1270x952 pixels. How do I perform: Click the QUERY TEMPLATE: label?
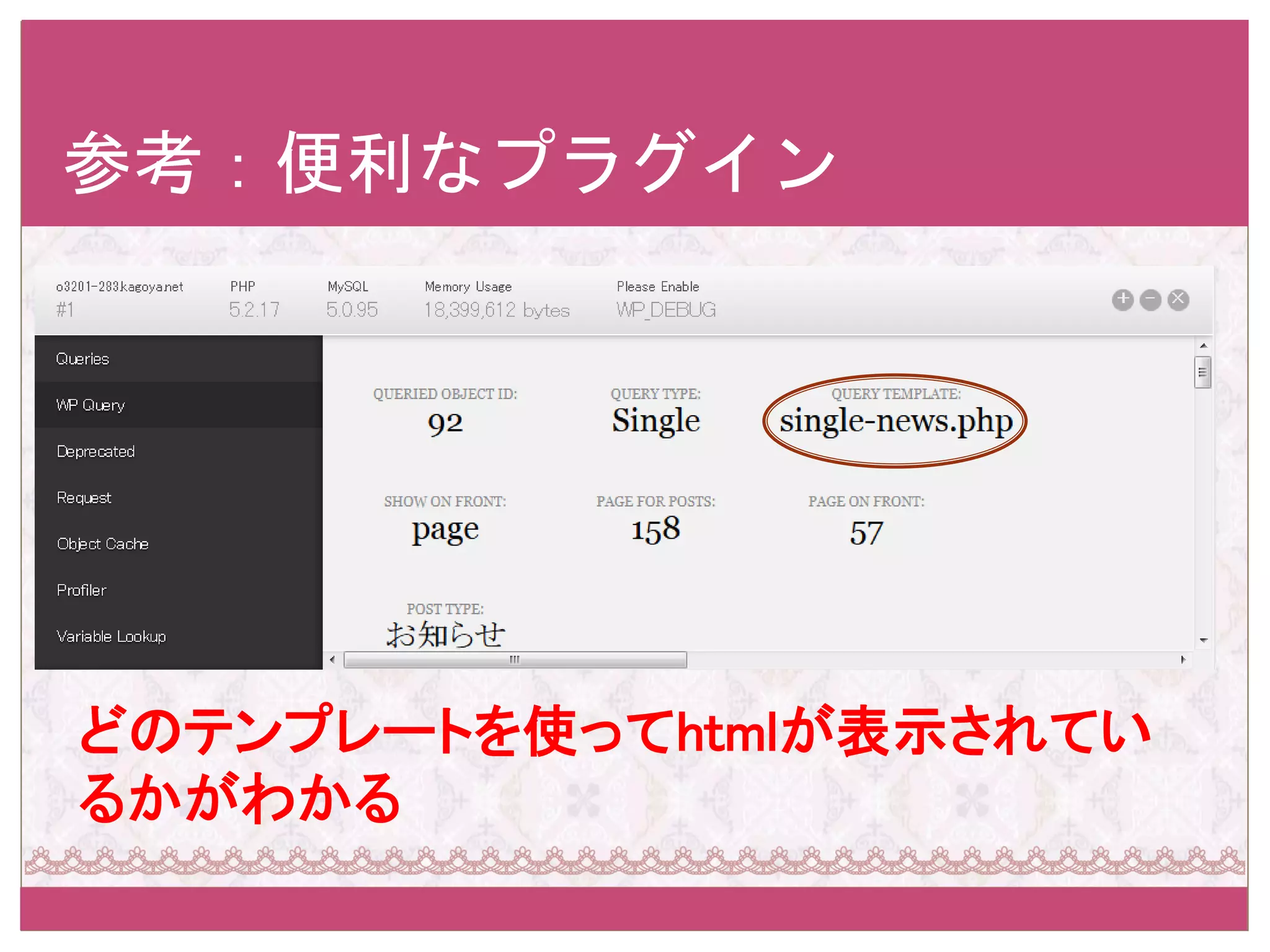[x=895, y=394]
